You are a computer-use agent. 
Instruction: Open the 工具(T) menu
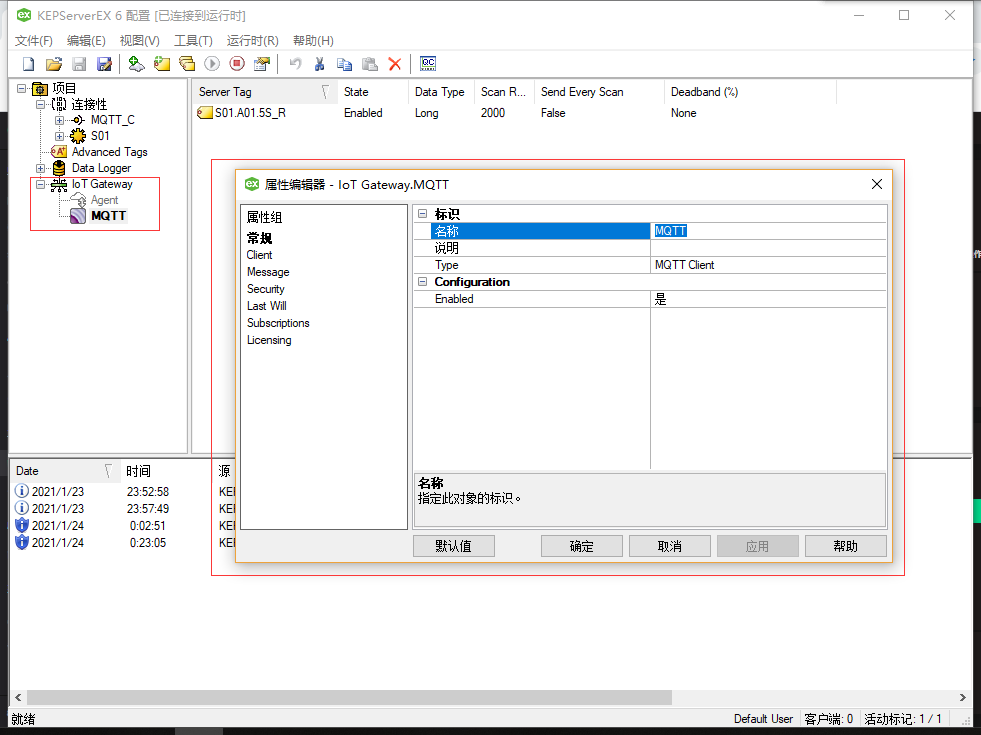click(193, 41)
